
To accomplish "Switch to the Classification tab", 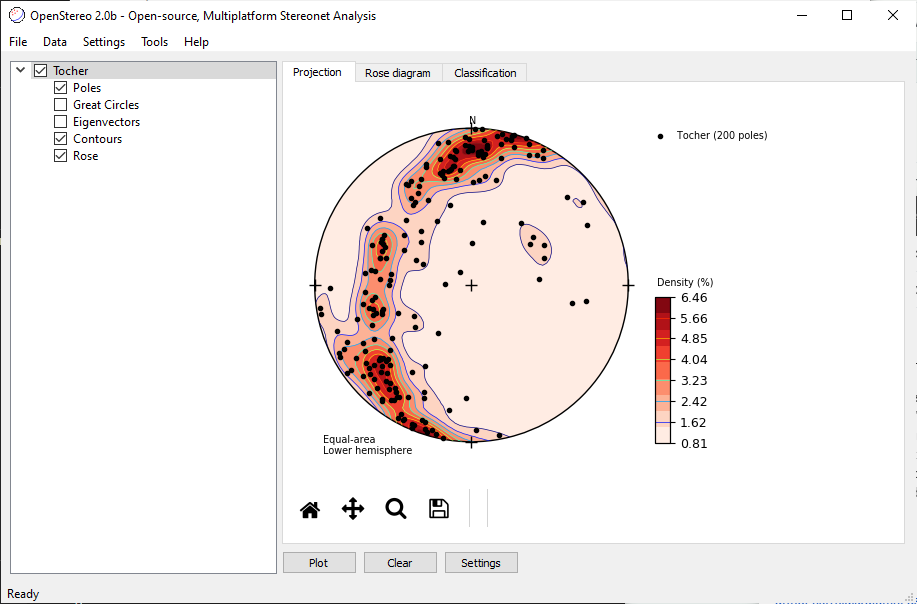I will 485,73.
